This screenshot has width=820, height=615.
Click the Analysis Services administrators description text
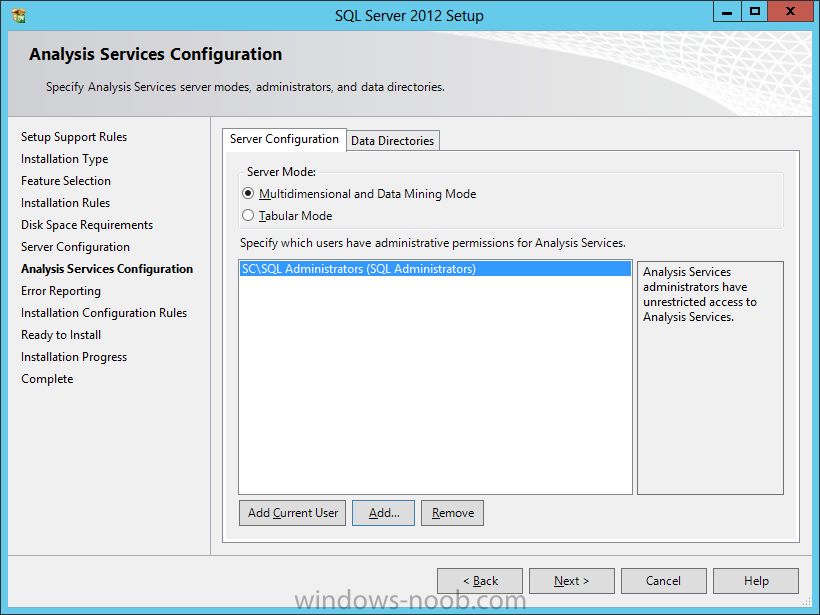coord(700,294)
